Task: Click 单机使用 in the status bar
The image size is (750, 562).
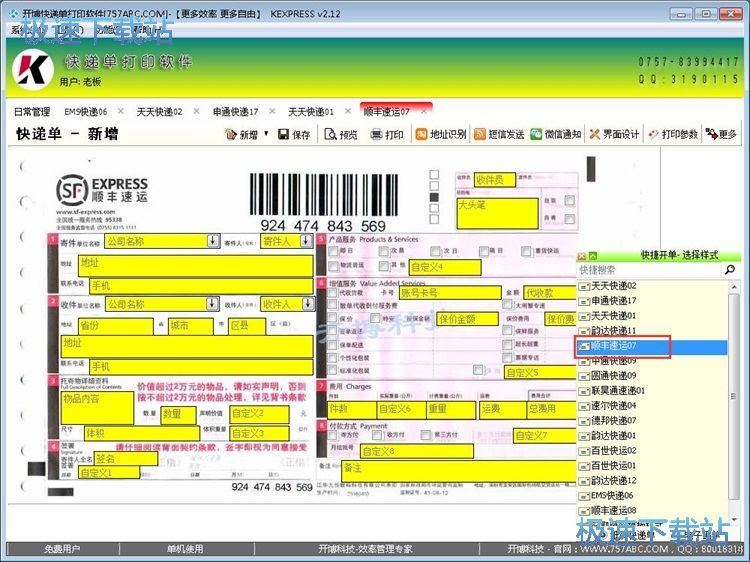Action: [x=185, y=549]
